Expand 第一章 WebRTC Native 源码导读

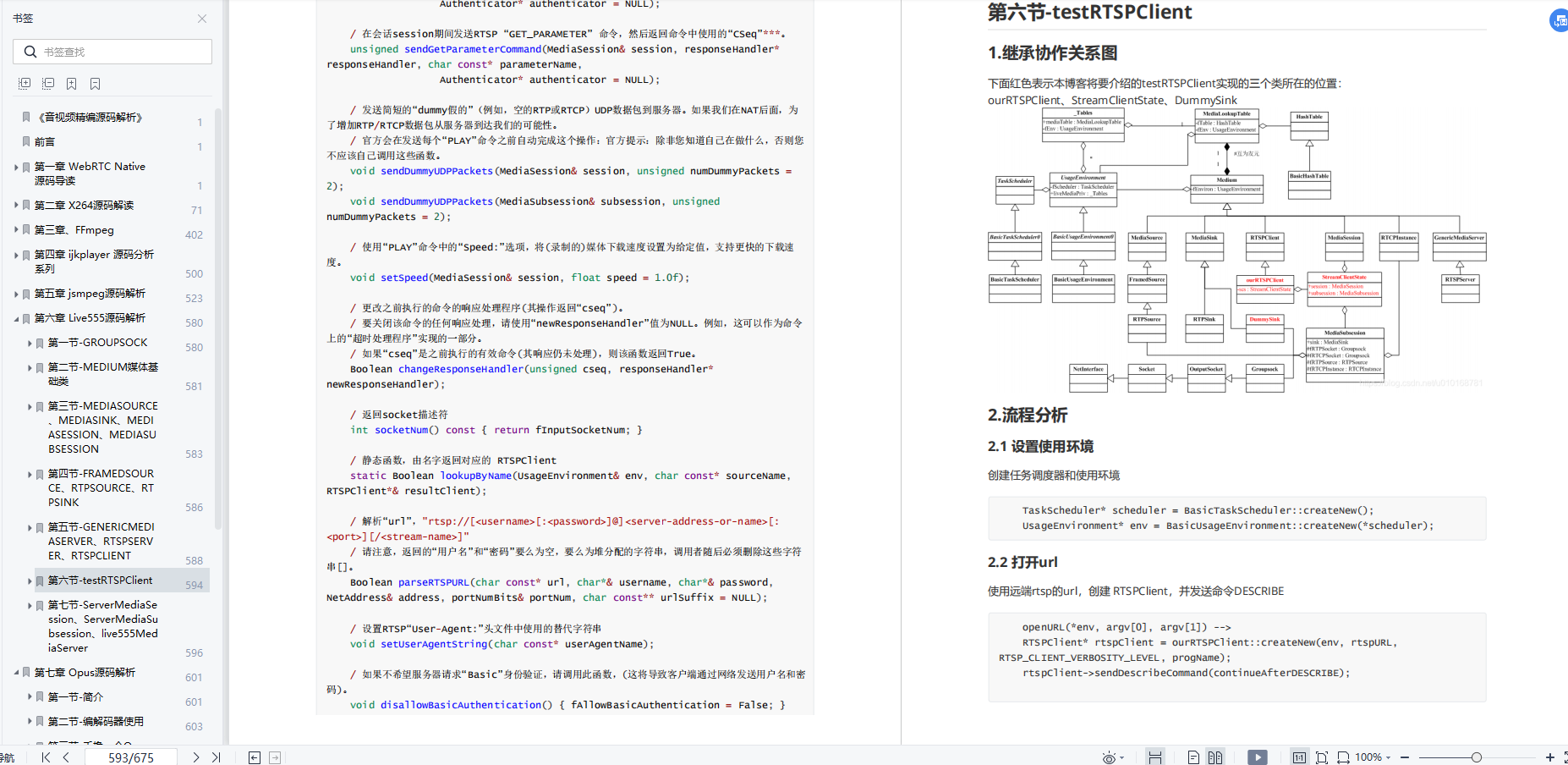[x=16, y=168]
